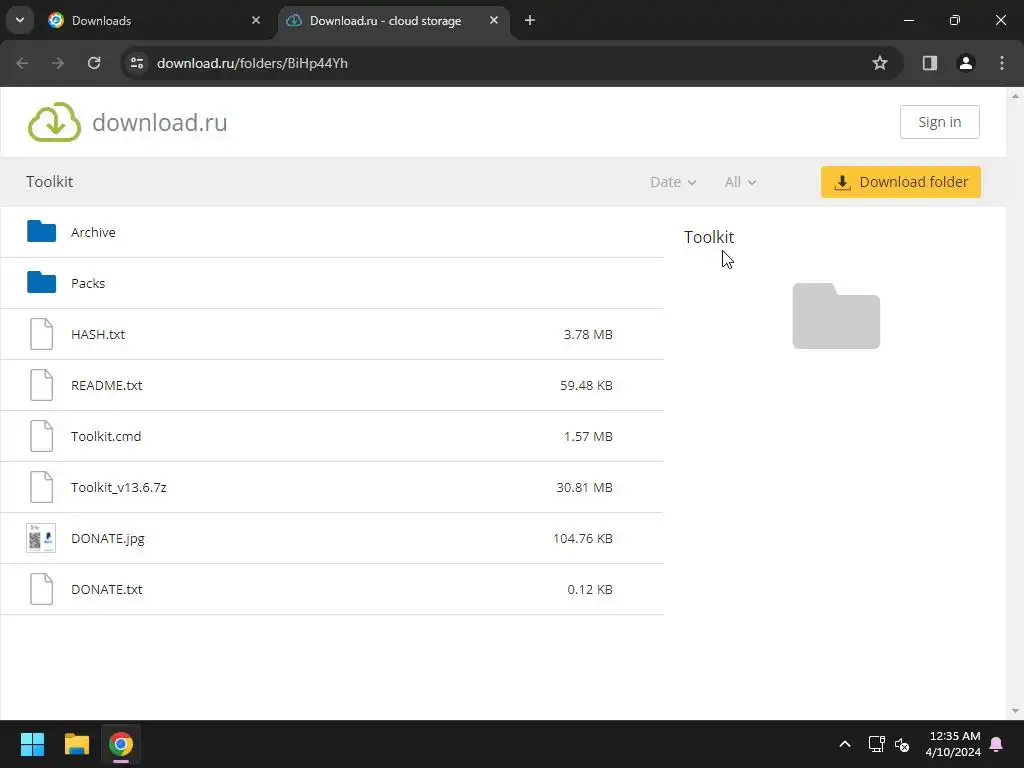The height and width of the screenshot is (768, 1024).
Task: Click the Chrome taskbar icon
Action: tap(121, 744)
